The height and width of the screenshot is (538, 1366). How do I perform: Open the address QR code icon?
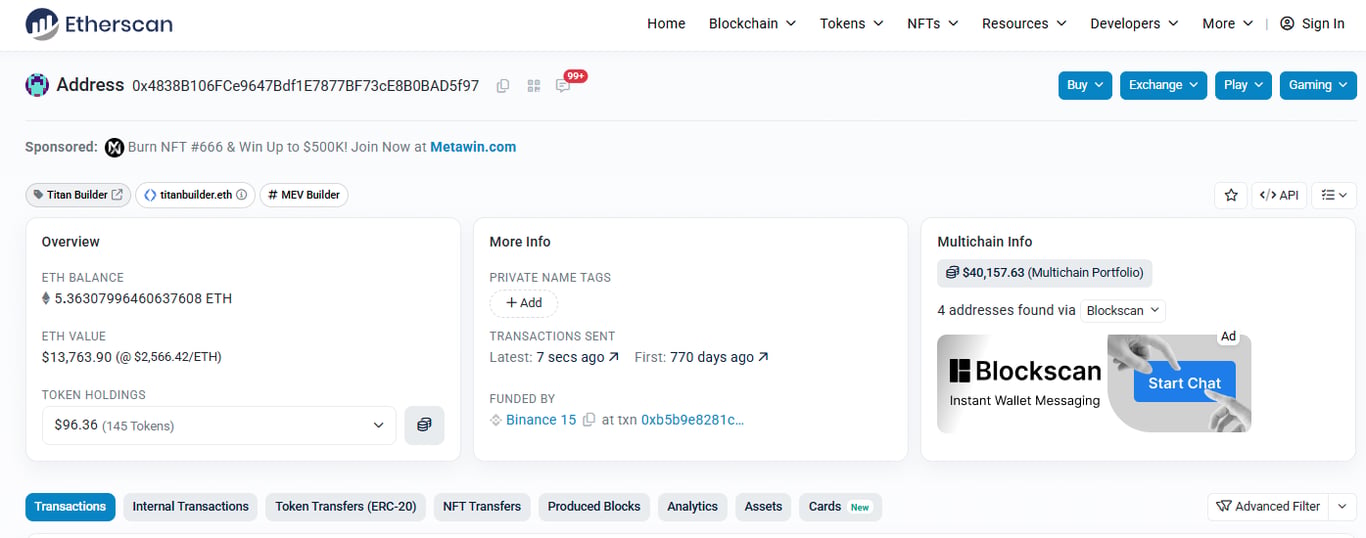(533, 86)
